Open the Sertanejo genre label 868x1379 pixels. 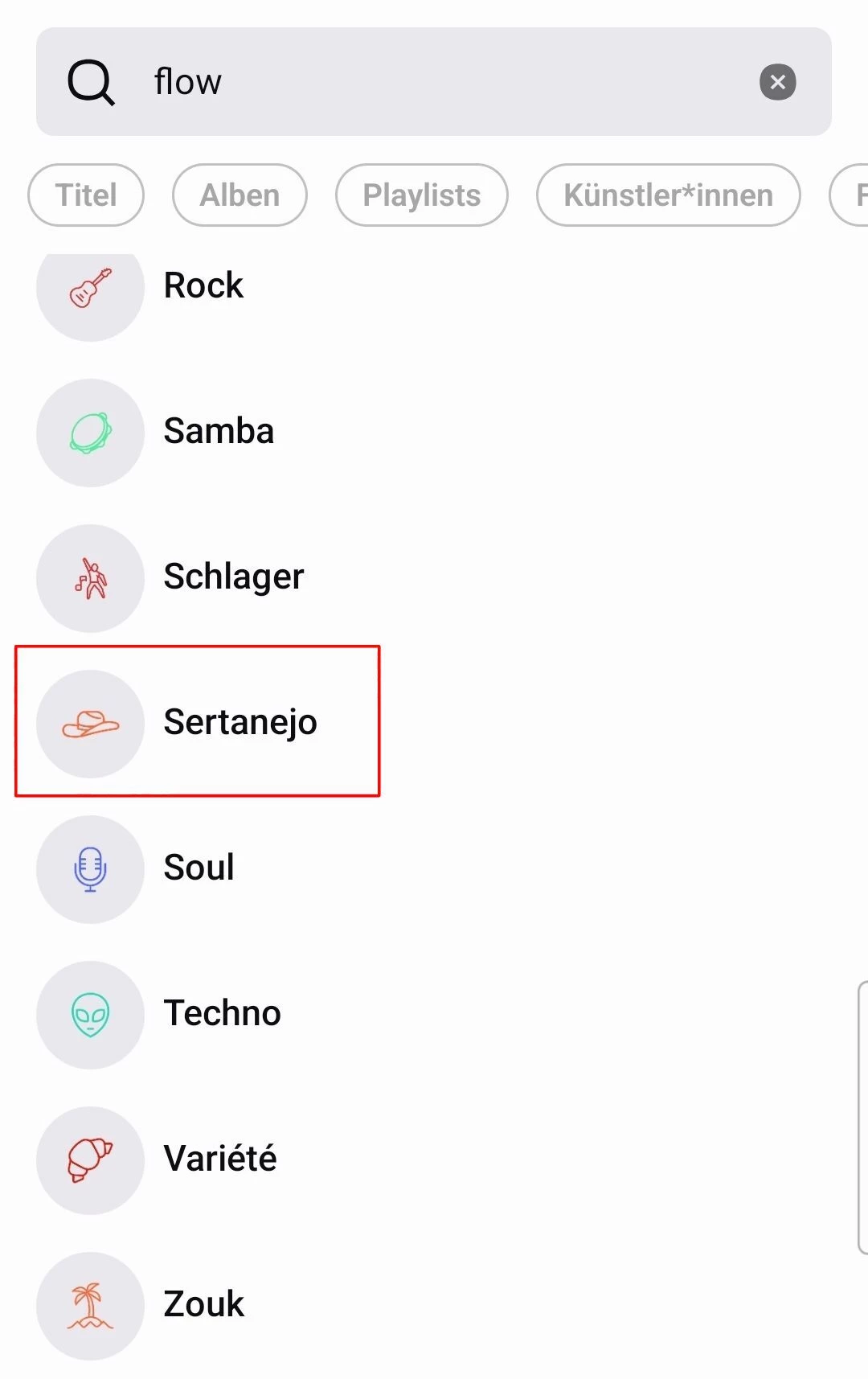tap(240, 722)
